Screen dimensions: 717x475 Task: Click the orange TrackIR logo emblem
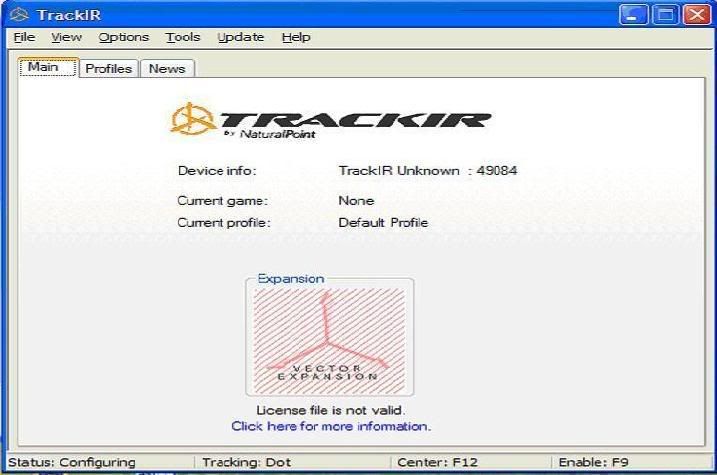pyautogui.click(x=192, y=119)
